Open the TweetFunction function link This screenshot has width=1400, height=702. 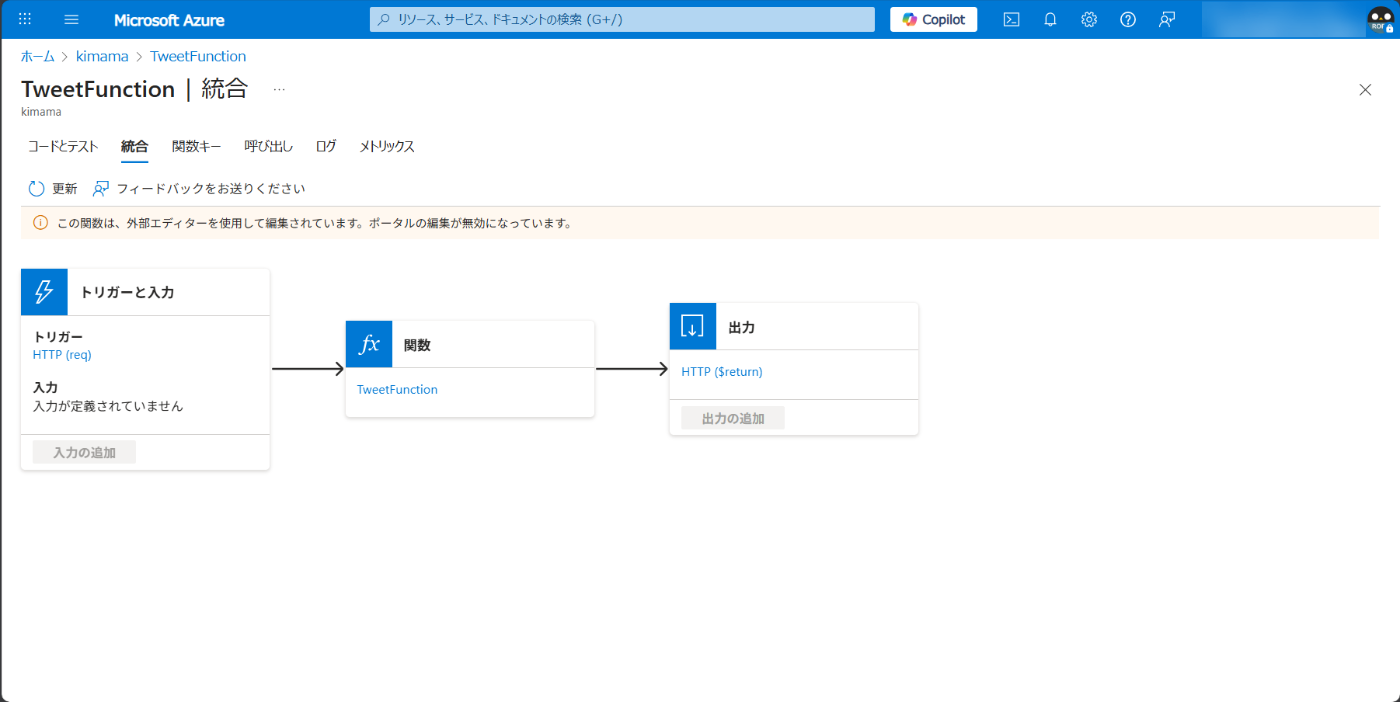tap(397, 390)
